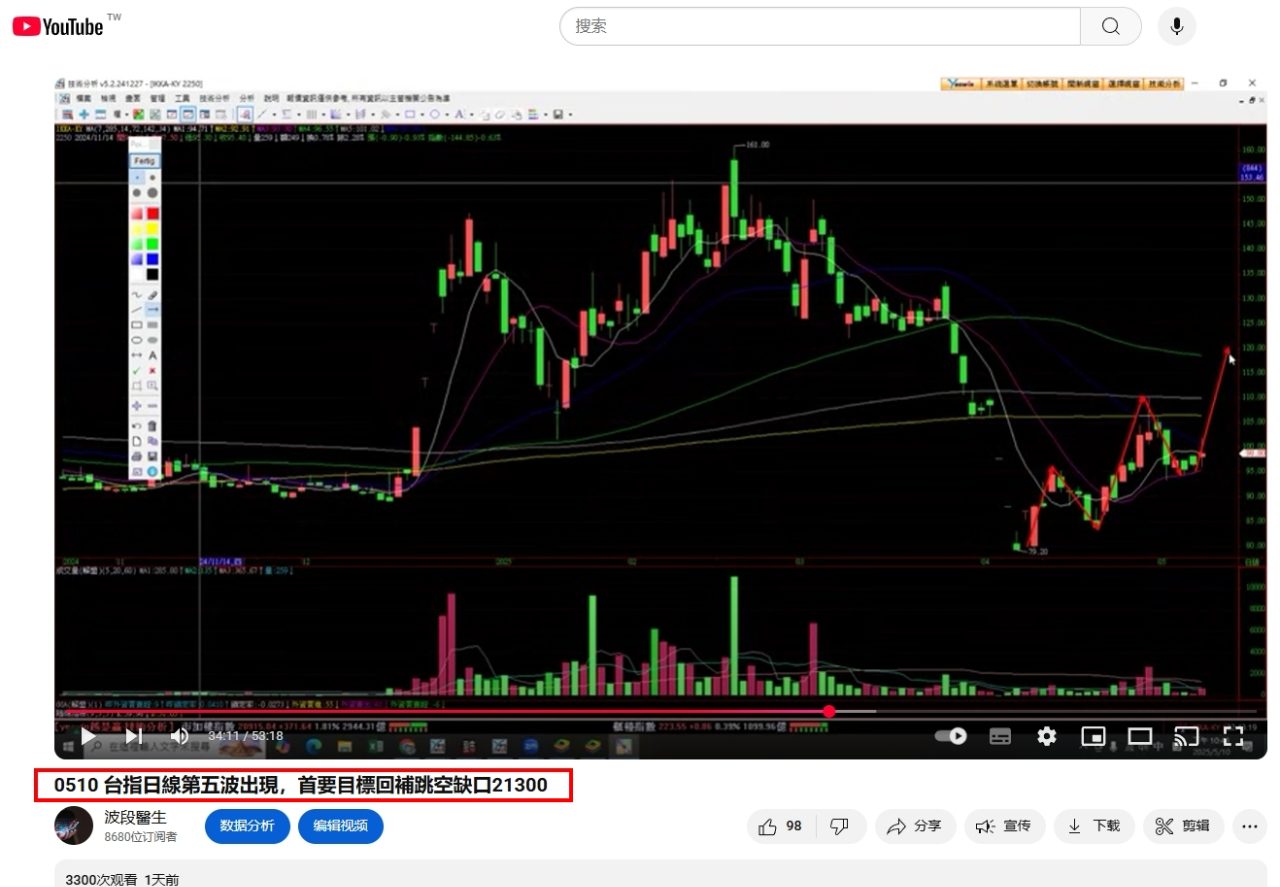
Task: Enable theater mode
Action: coord(1140,736)
